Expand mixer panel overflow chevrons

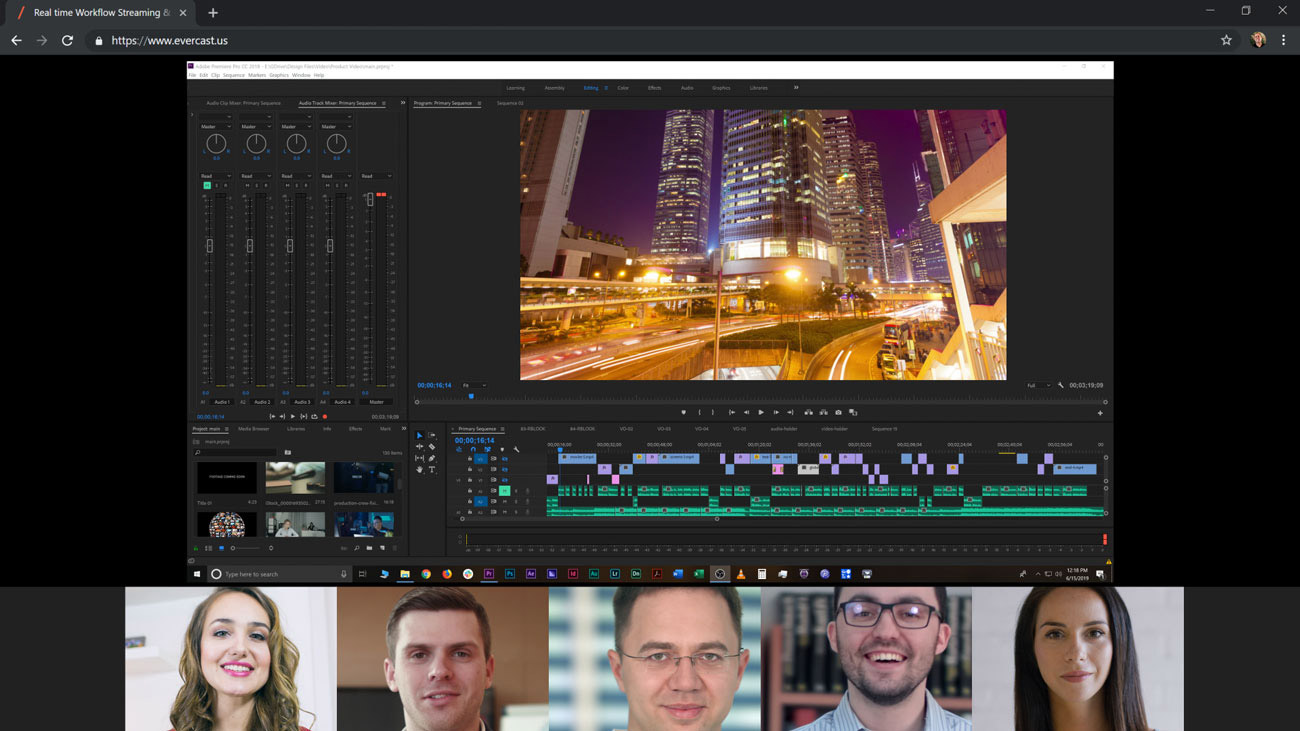click(x=403, y=103)
